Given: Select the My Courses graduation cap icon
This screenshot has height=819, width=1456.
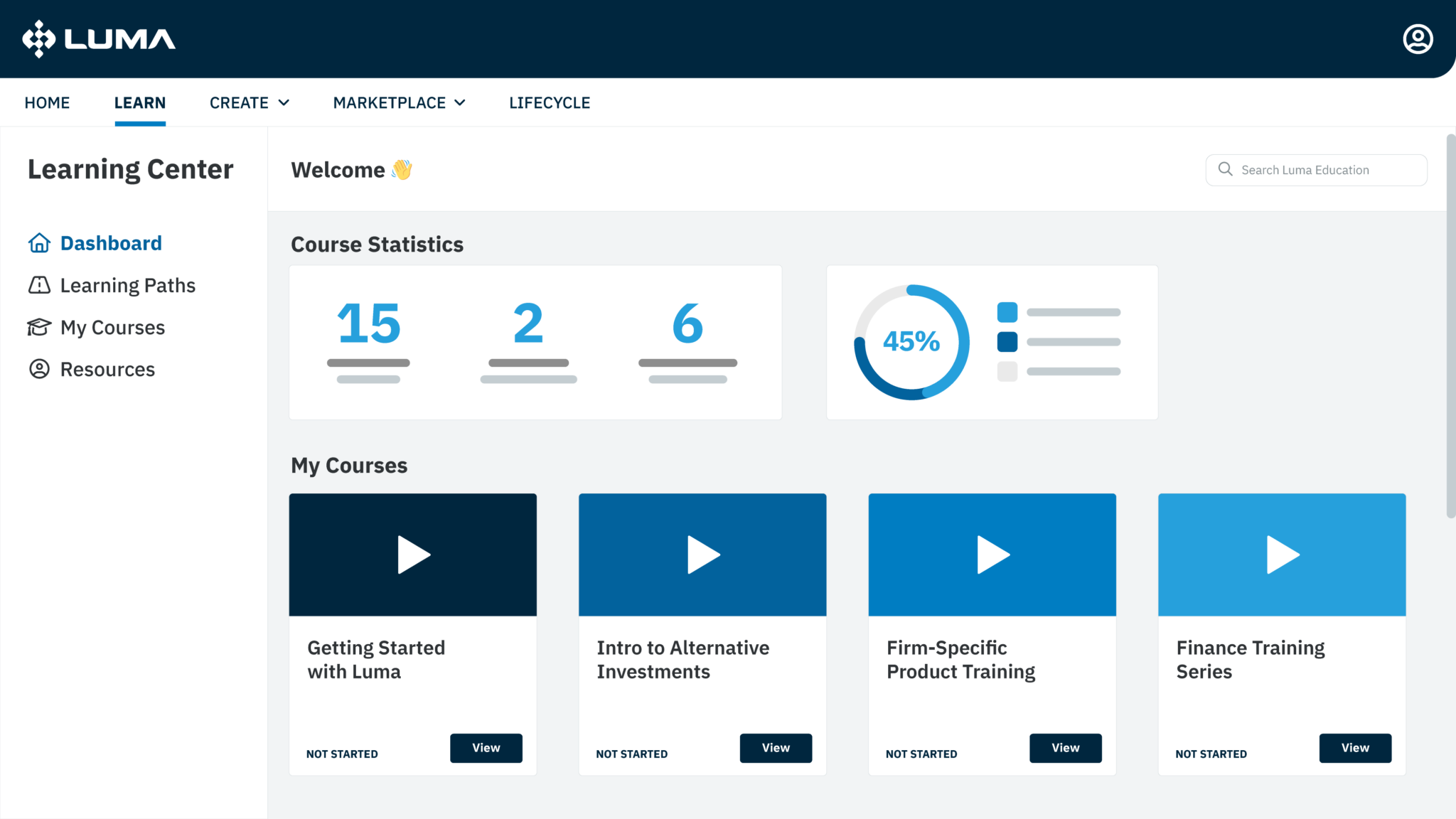Looking at the screenshot, I should tap(39, 327).
